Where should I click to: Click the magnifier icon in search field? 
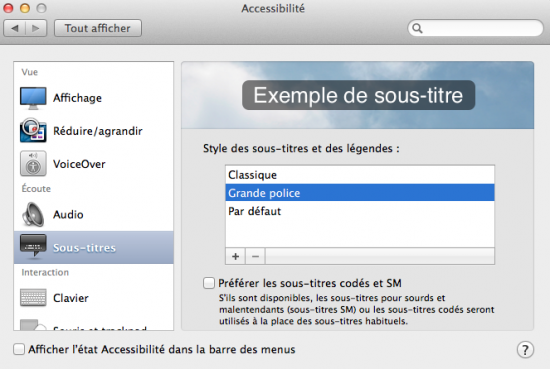pyautogui.click(x=417, y=28)
